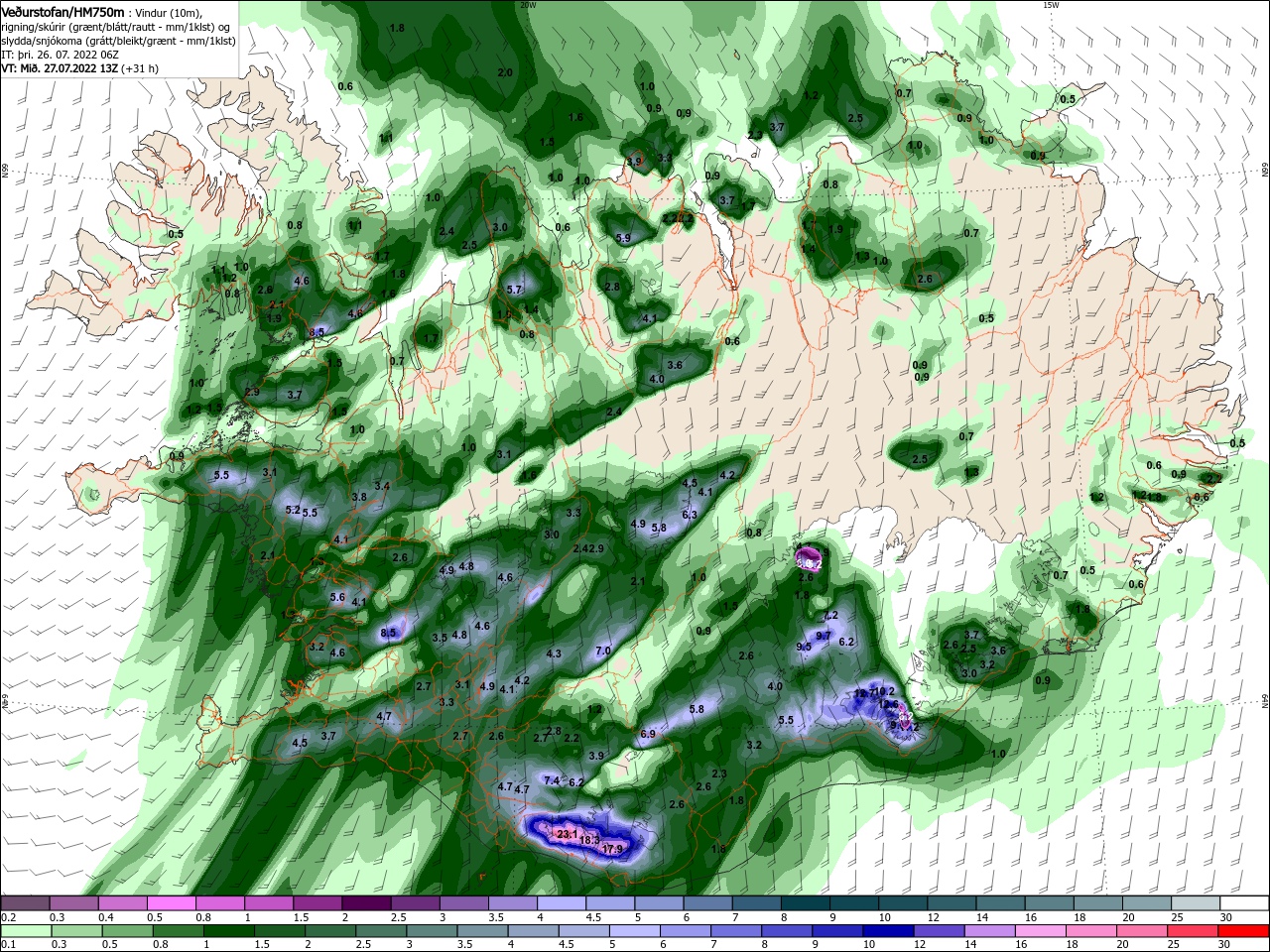The image size is (1270, 952).
Task: Select the medium green rain-scale swatch labeled 0.5
Action: click(126, 931)
